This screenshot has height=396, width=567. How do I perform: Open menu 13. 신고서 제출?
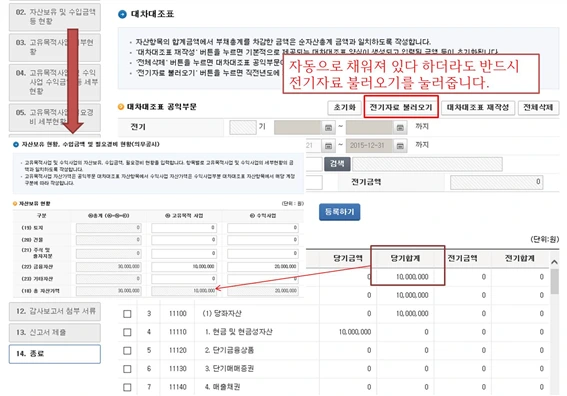pos(55,332)
